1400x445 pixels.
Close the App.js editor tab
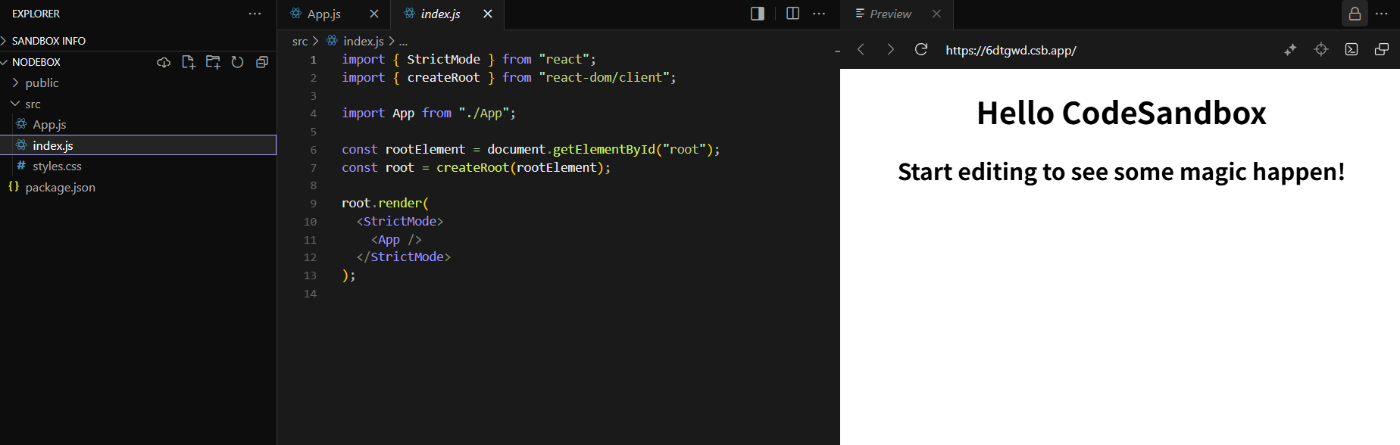point(374,14)
